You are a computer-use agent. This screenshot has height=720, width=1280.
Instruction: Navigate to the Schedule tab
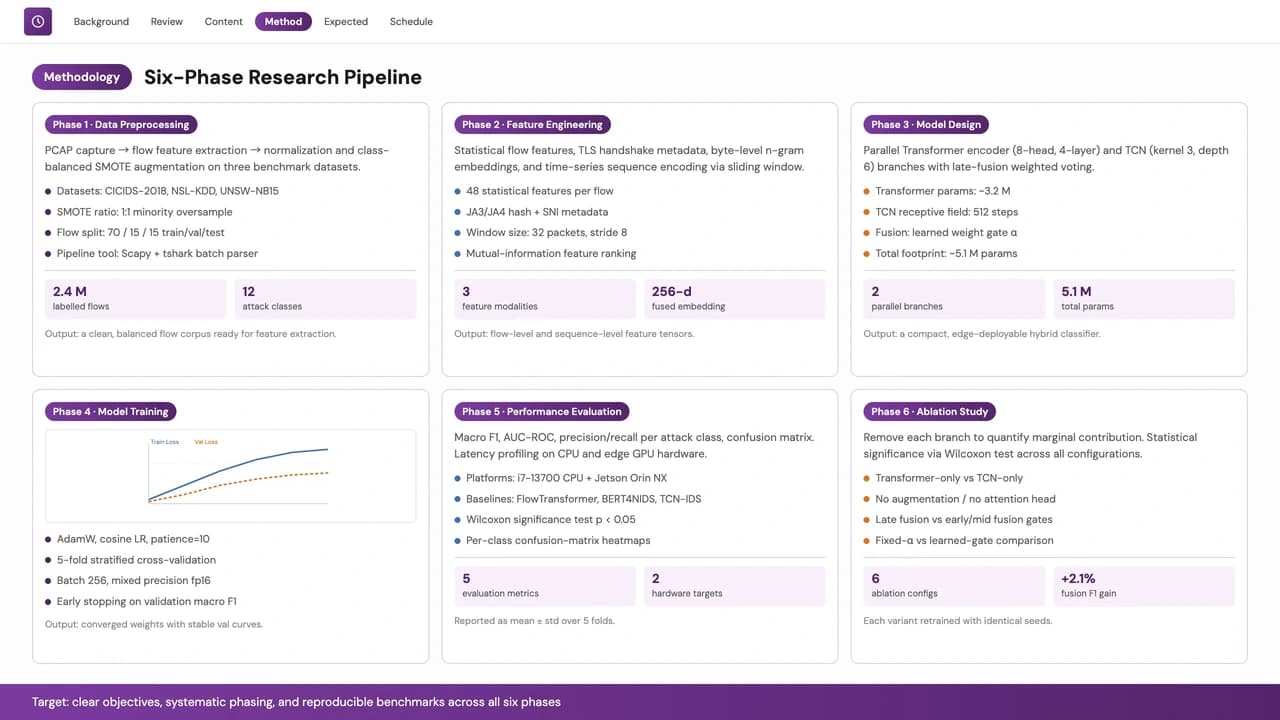(411, 21)
